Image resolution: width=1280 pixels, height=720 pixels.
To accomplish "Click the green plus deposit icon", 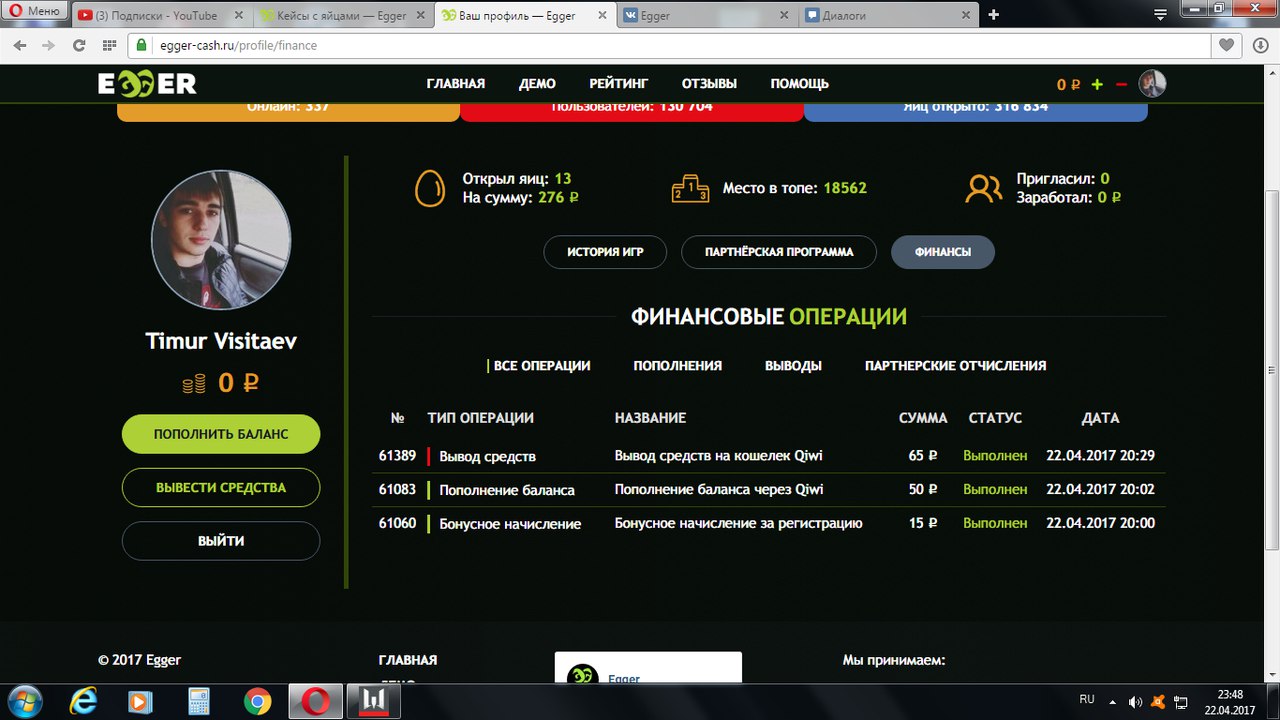I will 1097,85.
